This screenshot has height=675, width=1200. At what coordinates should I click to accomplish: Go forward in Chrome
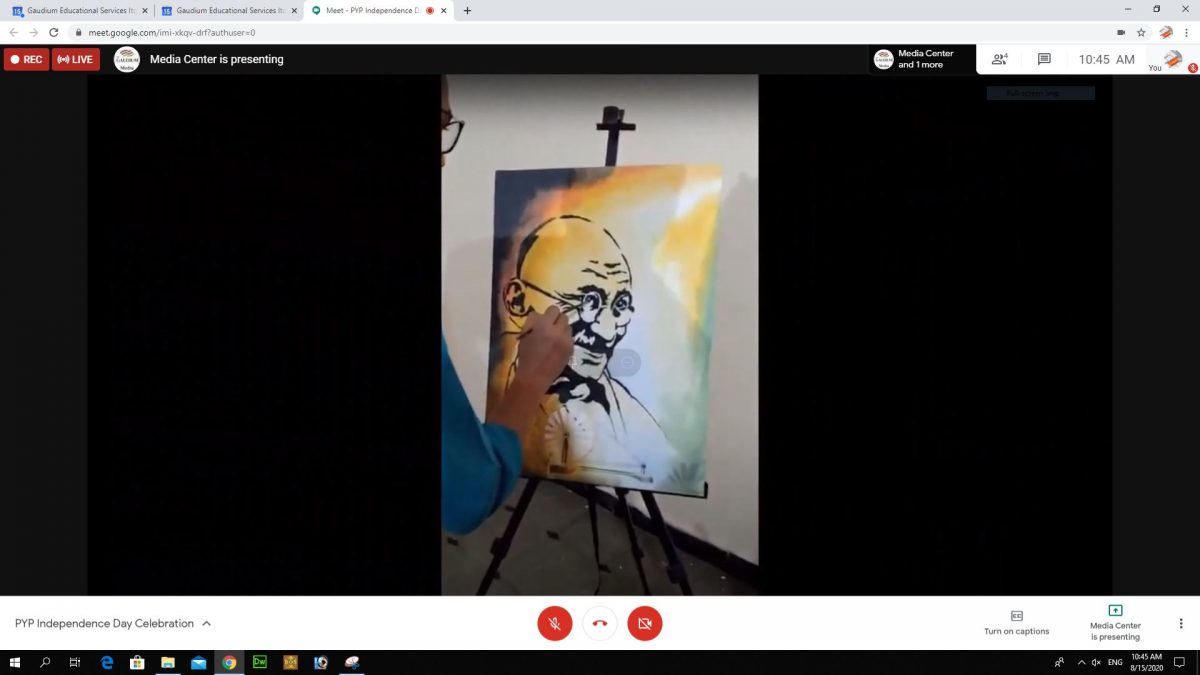tap(33, 32)
